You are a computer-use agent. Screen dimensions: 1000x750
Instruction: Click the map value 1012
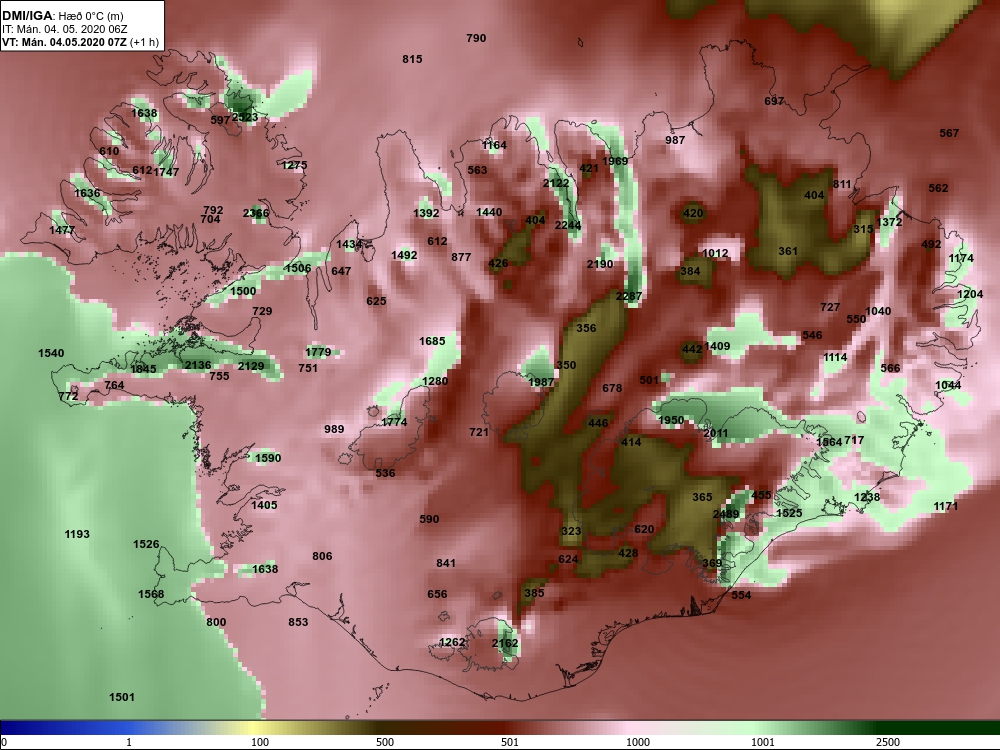point(715,253)
